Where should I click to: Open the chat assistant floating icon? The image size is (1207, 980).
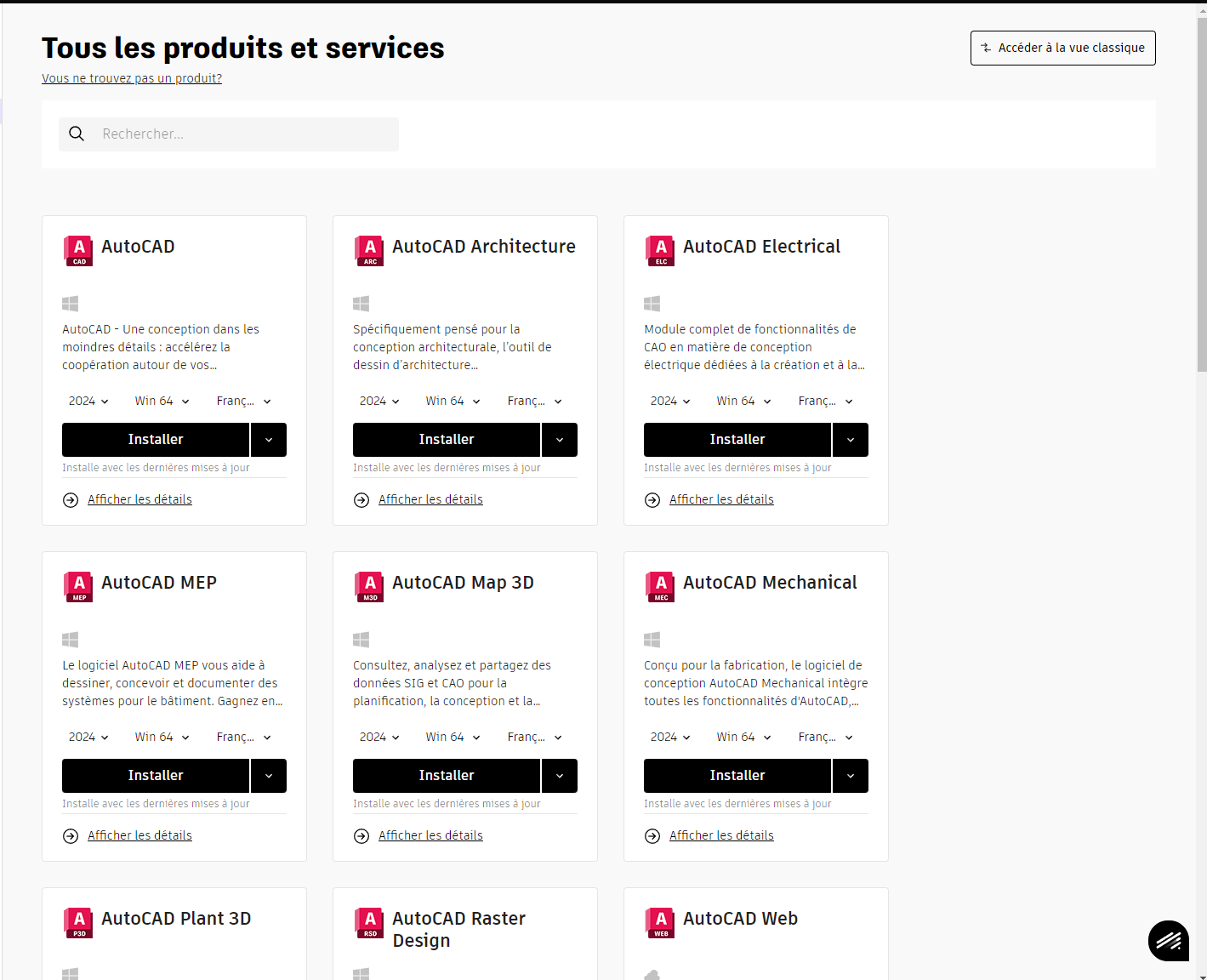1169,941
